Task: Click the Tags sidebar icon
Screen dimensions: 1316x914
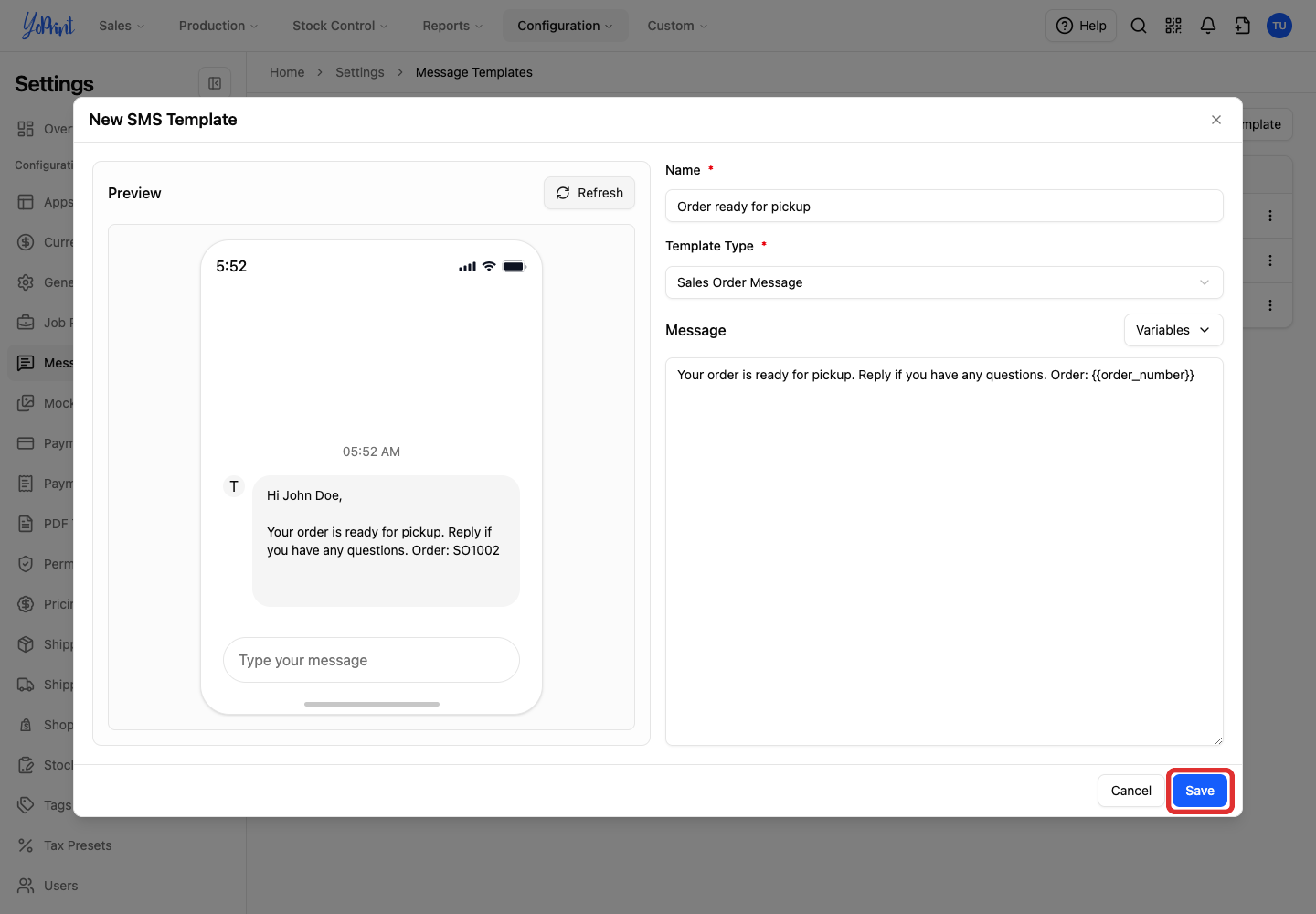Action: 26,805
